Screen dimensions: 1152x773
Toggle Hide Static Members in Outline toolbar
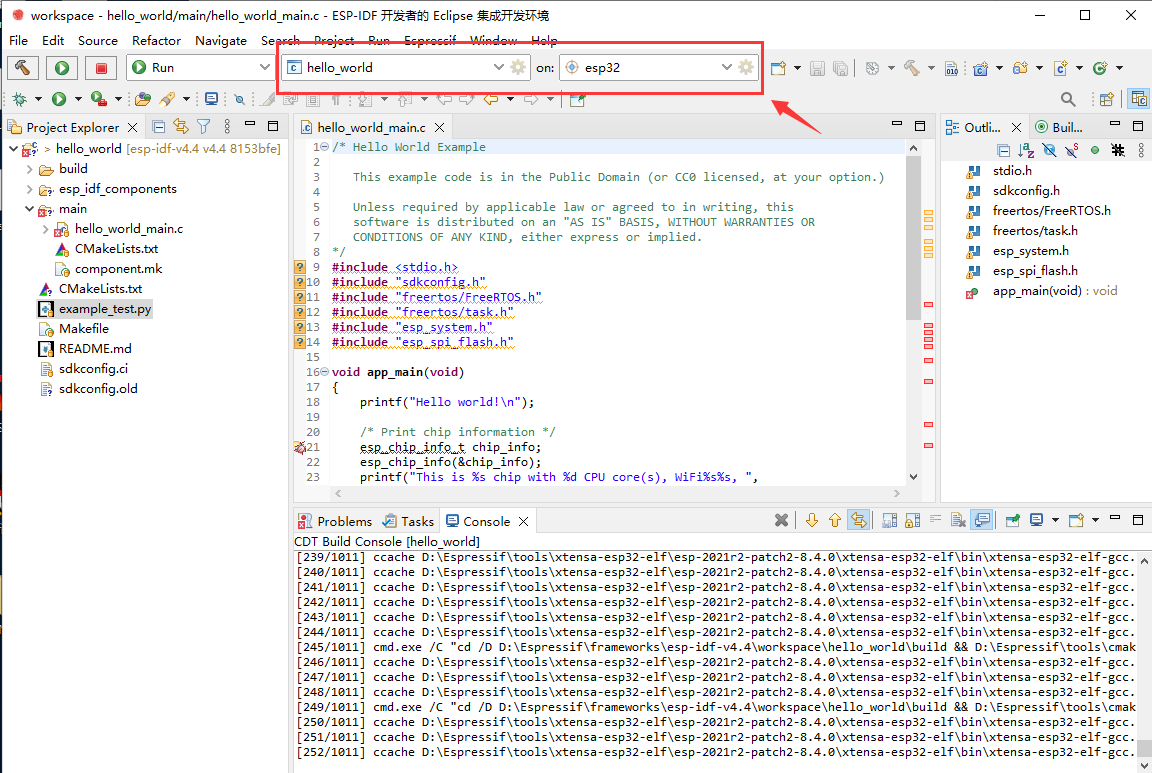[1072, 150]
